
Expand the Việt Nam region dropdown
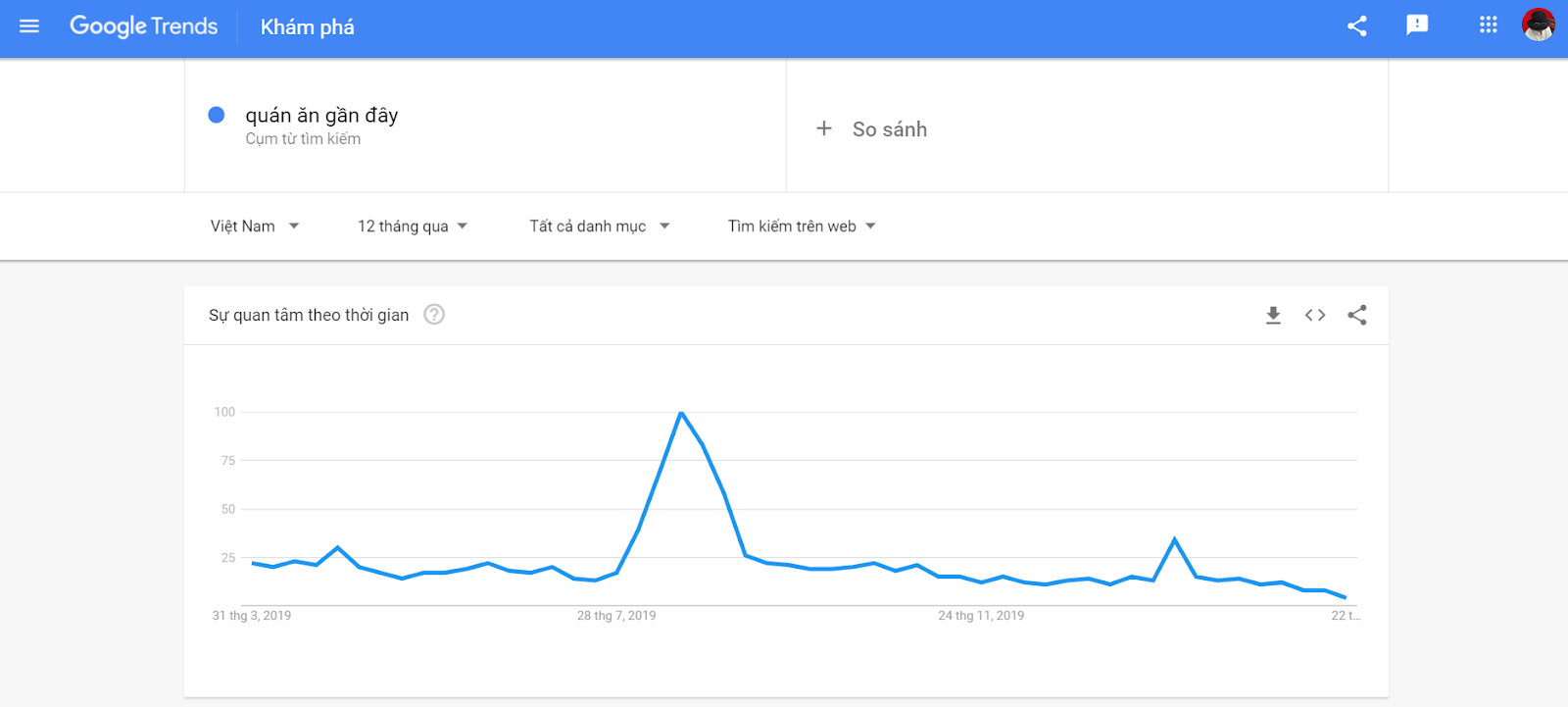point(255,227)
